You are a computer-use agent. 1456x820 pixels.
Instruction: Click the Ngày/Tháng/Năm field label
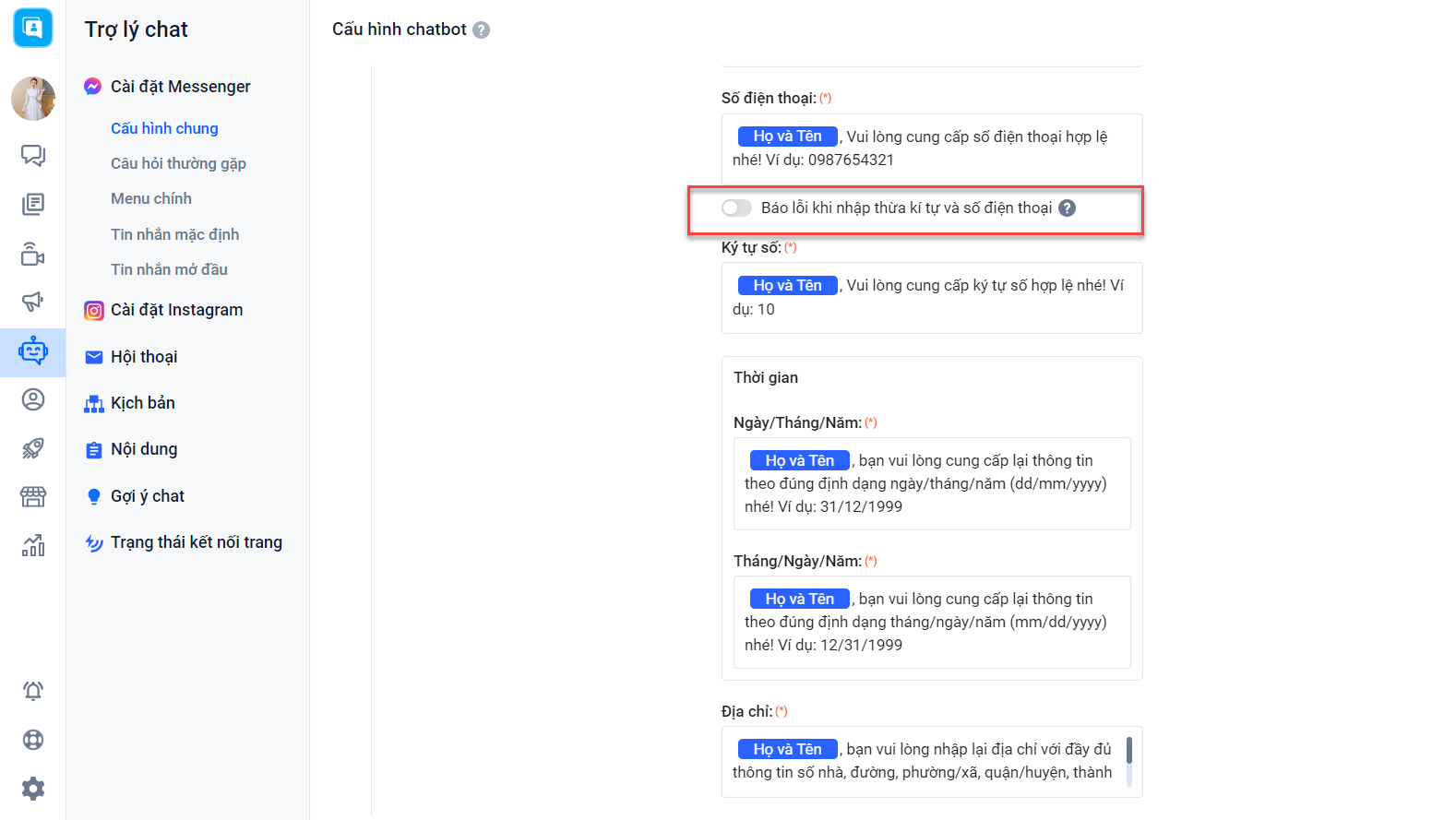[x=797, y=422]
